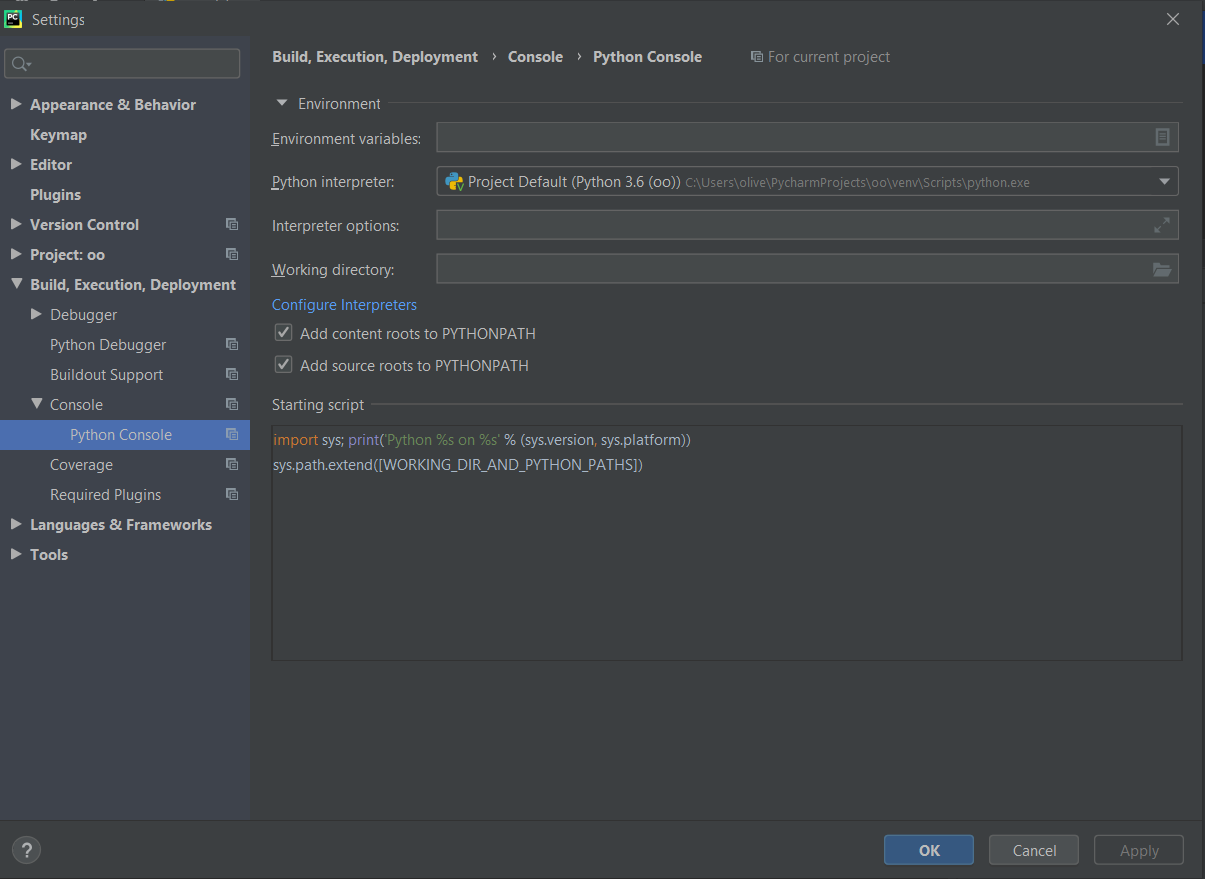Expand the Interpreter options field
The image size is (1205, 879).
click(x=1162, y=225)
